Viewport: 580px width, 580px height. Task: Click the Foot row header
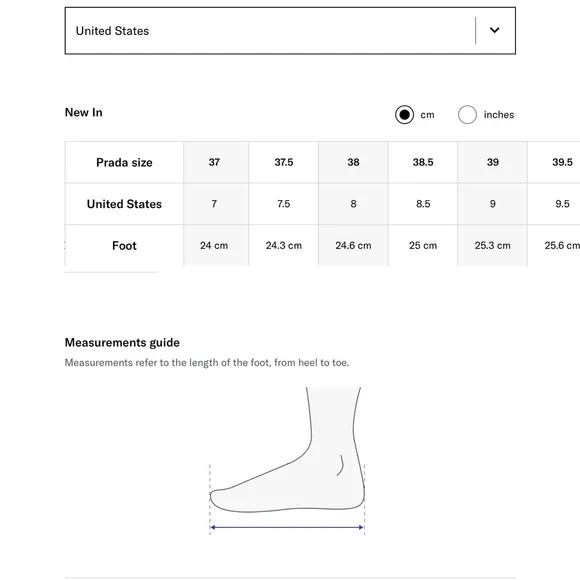124,245
